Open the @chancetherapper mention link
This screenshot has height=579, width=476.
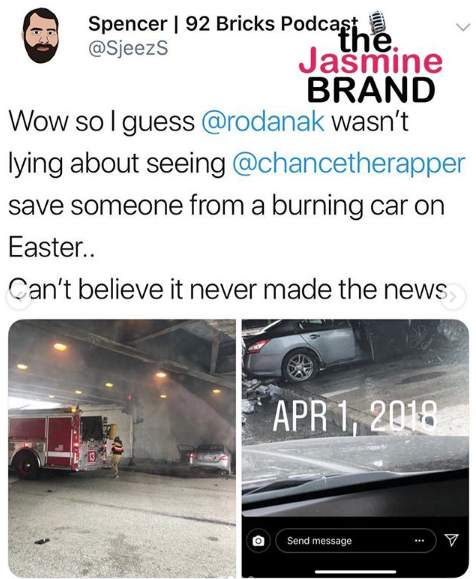point(348,163)
